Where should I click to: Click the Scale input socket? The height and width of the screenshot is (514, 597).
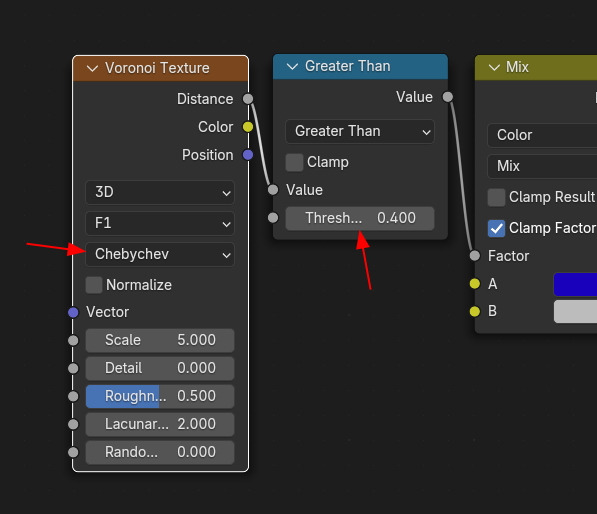click(73, 340)
